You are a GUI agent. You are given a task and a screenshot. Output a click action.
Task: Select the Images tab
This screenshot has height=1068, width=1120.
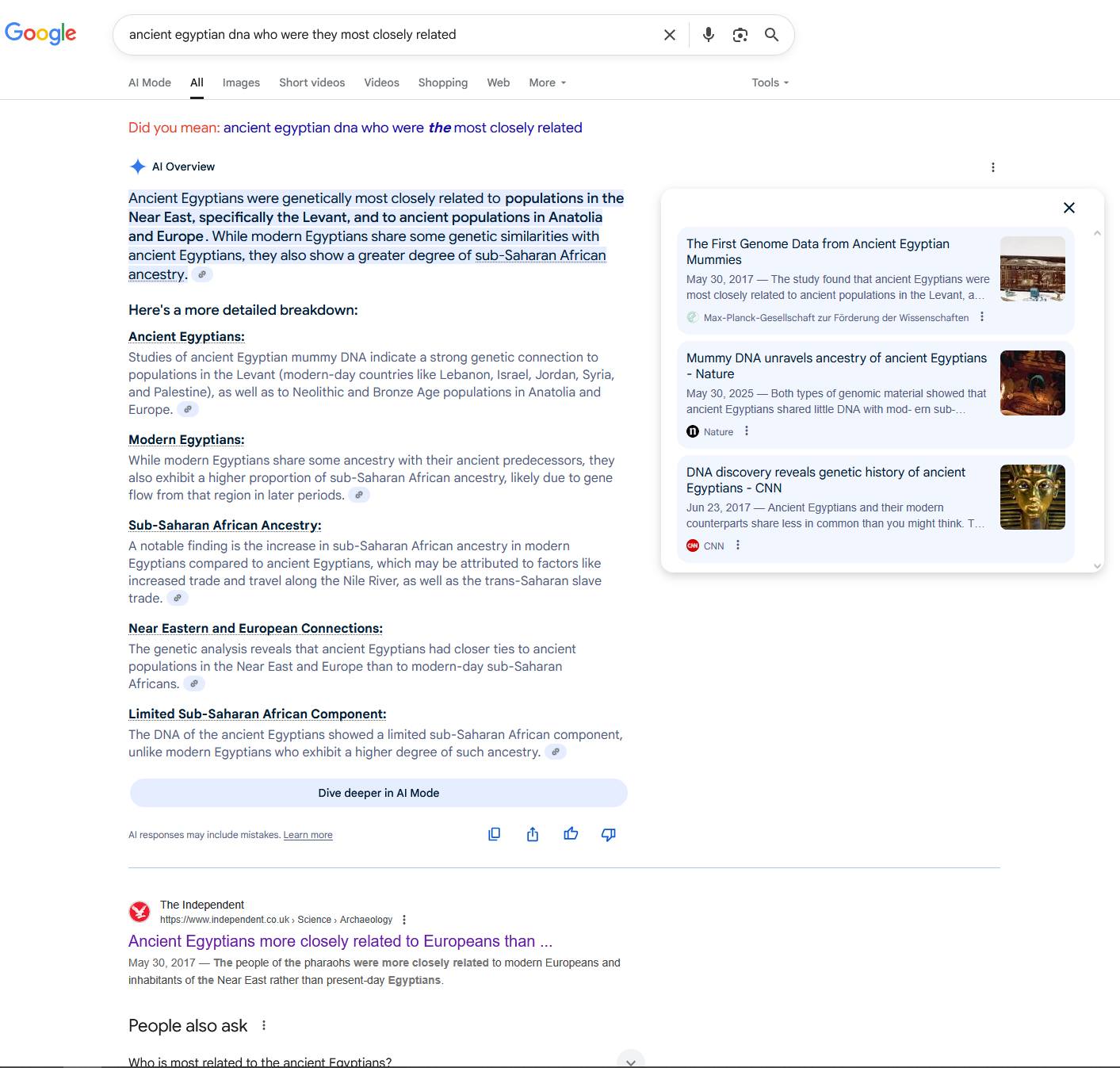[x=241, y=82]
